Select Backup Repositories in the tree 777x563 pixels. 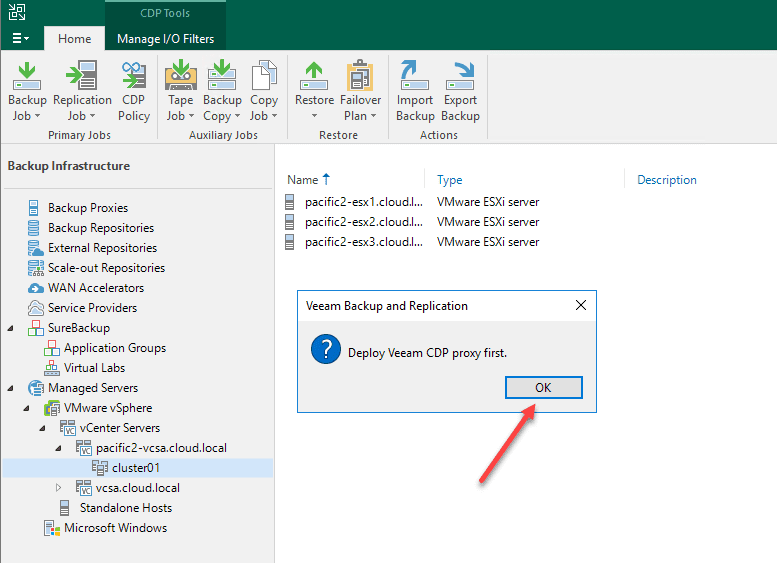(101, 228)
